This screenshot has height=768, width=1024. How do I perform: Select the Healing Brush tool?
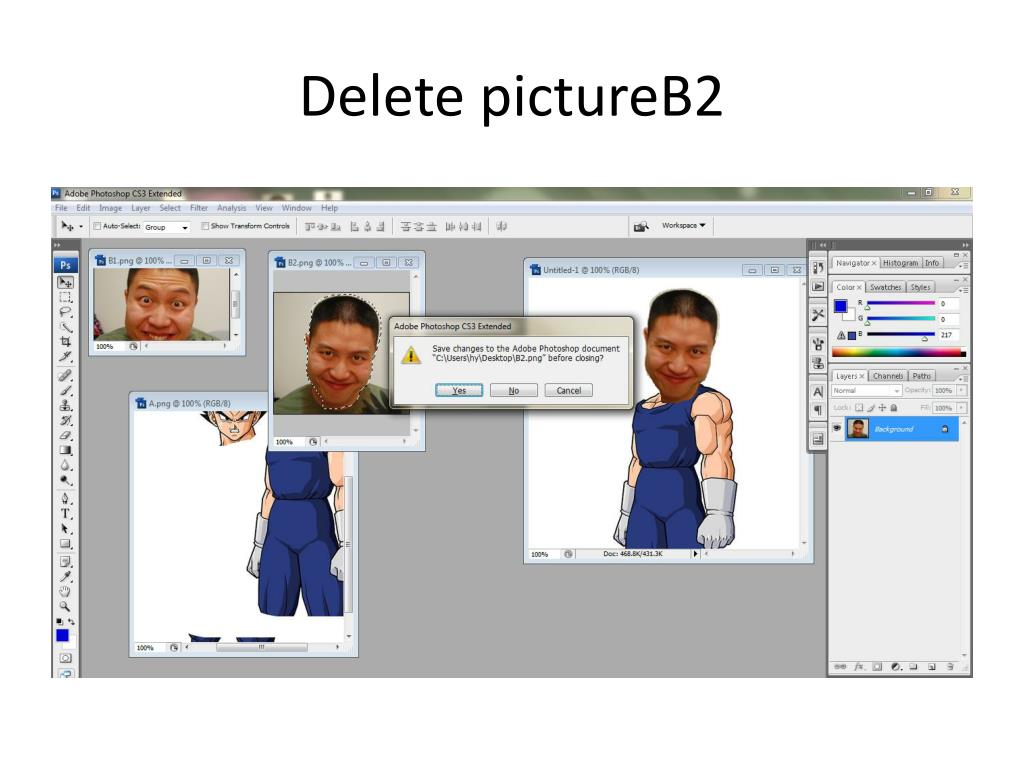[65, 376]
